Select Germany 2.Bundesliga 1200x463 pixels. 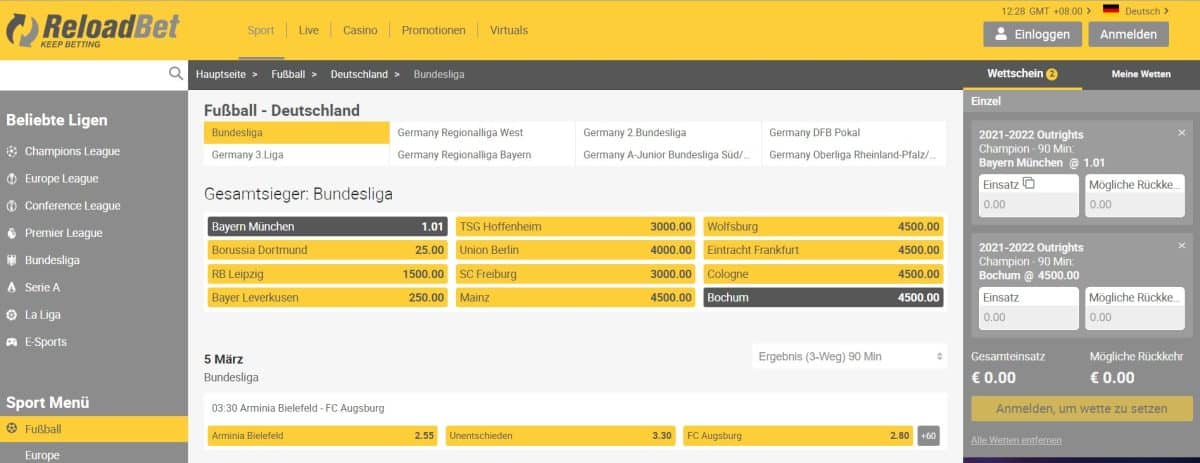coord(668,132)
